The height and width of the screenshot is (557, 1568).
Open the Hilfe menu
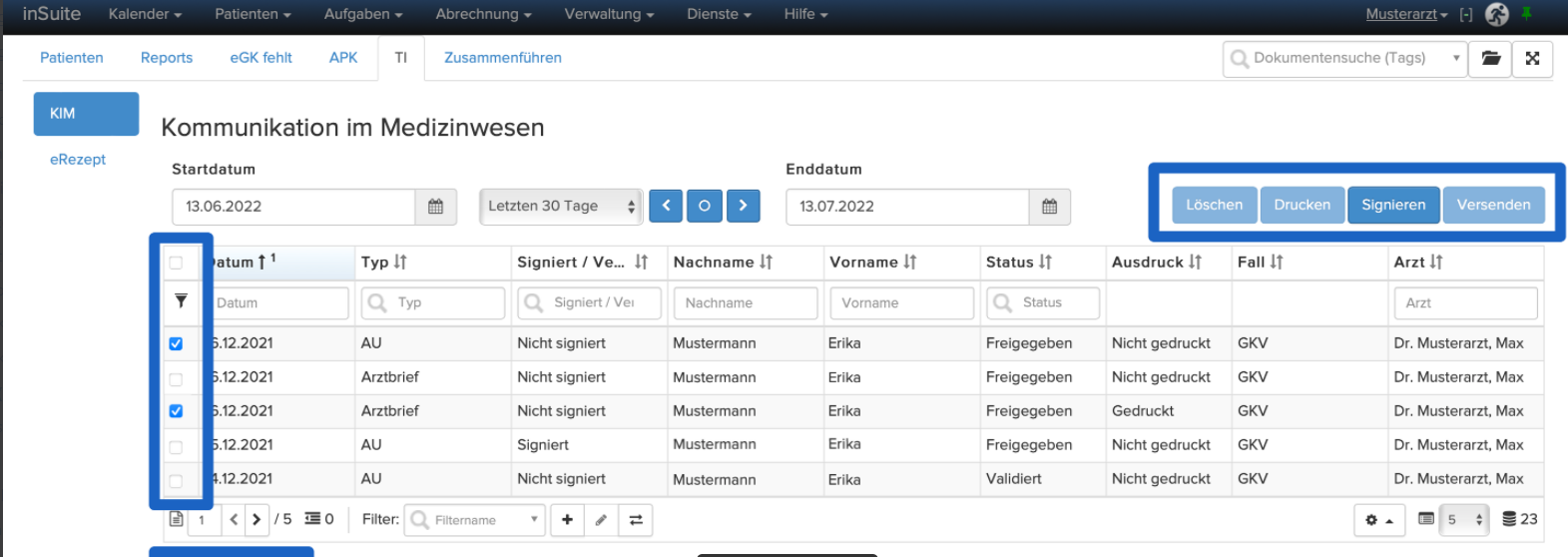point(805,14)
